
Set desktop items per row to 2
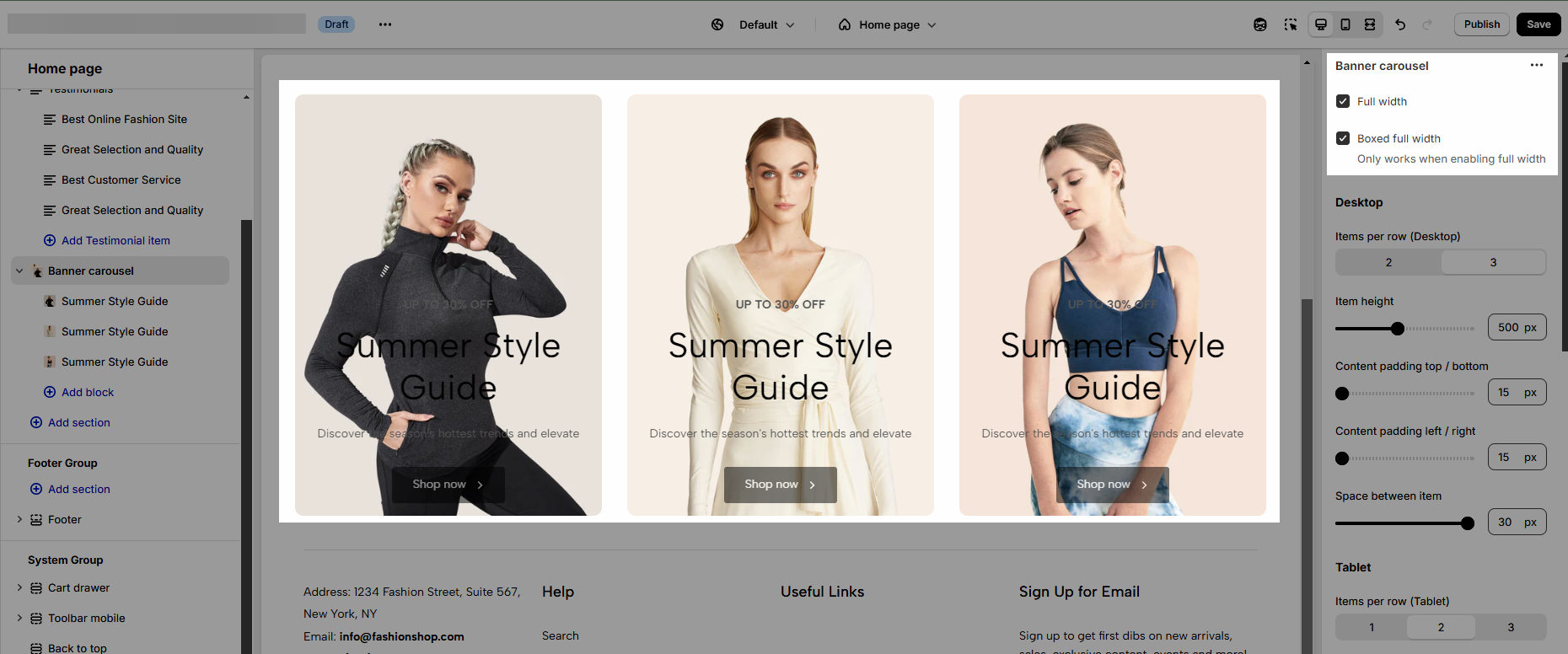tap(1388, 262)
